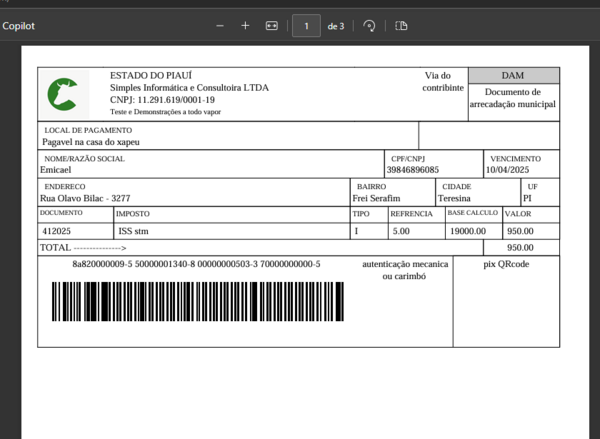Click the page number input field
The image size is (600, 439).
coord(306,26)
